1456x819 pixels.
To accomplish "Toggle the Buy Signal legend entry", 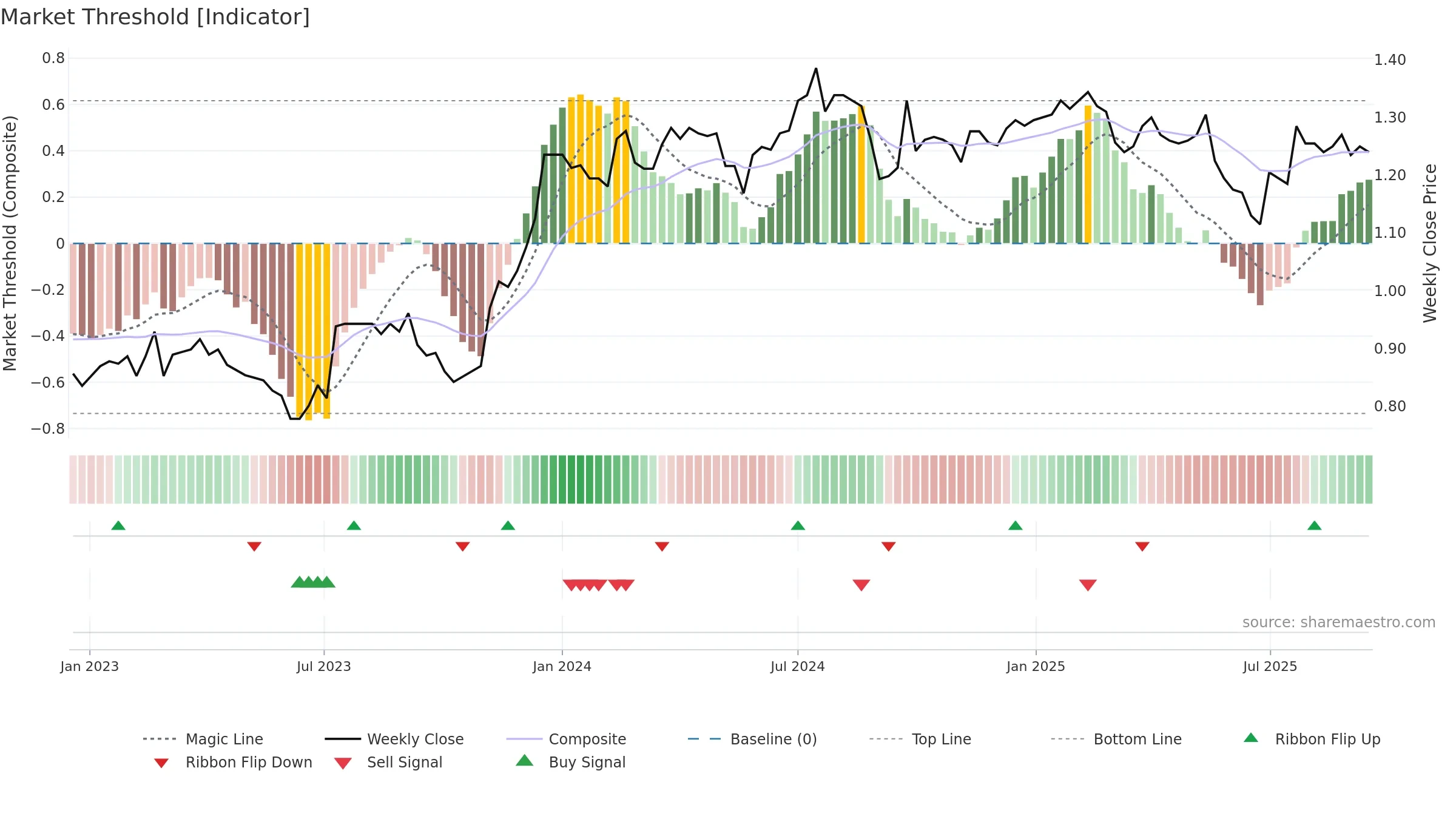I will click(x=570, y=762).
